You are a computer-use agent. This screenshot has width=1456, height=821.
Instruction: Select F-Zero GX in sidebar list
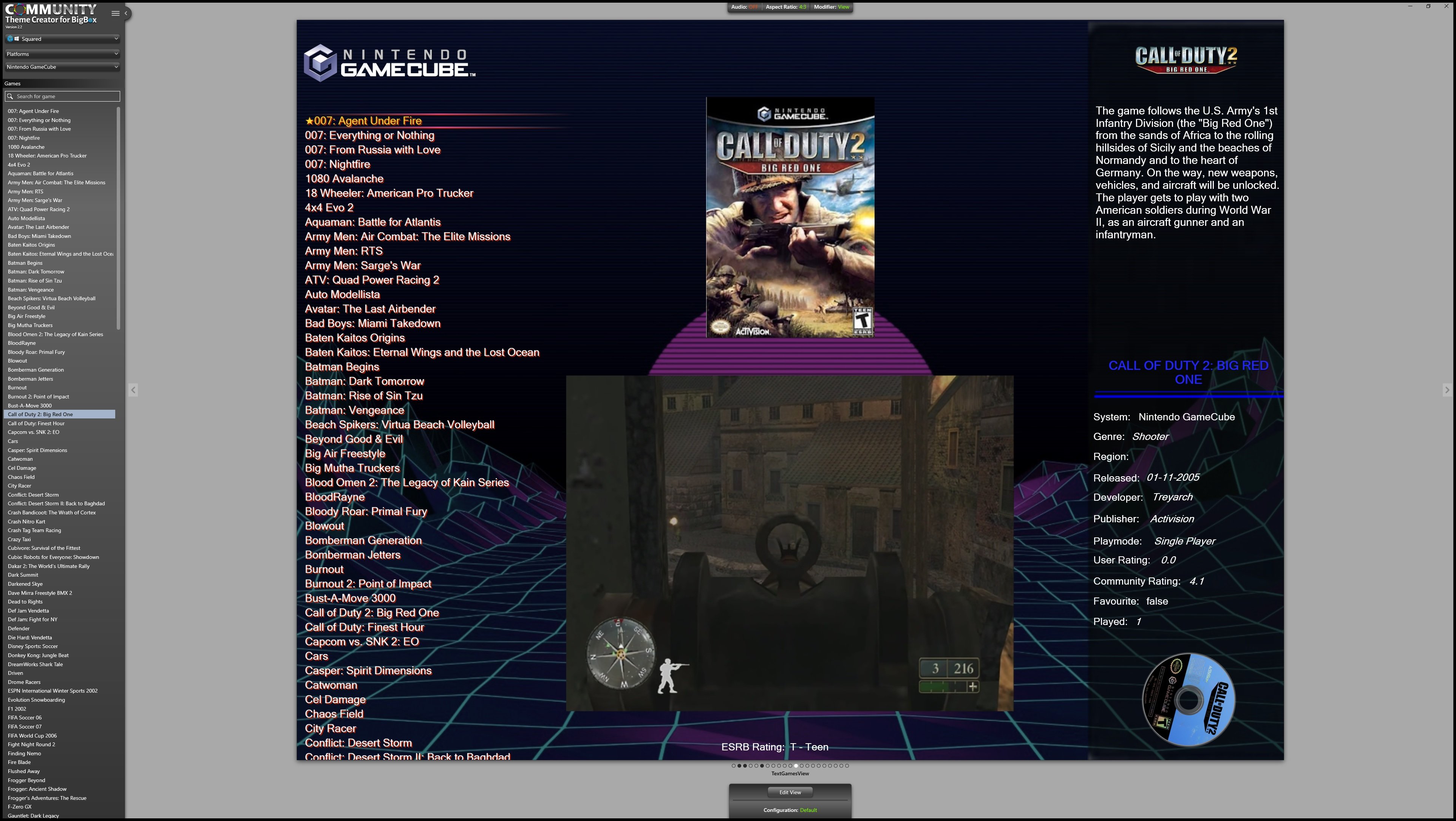20,807
